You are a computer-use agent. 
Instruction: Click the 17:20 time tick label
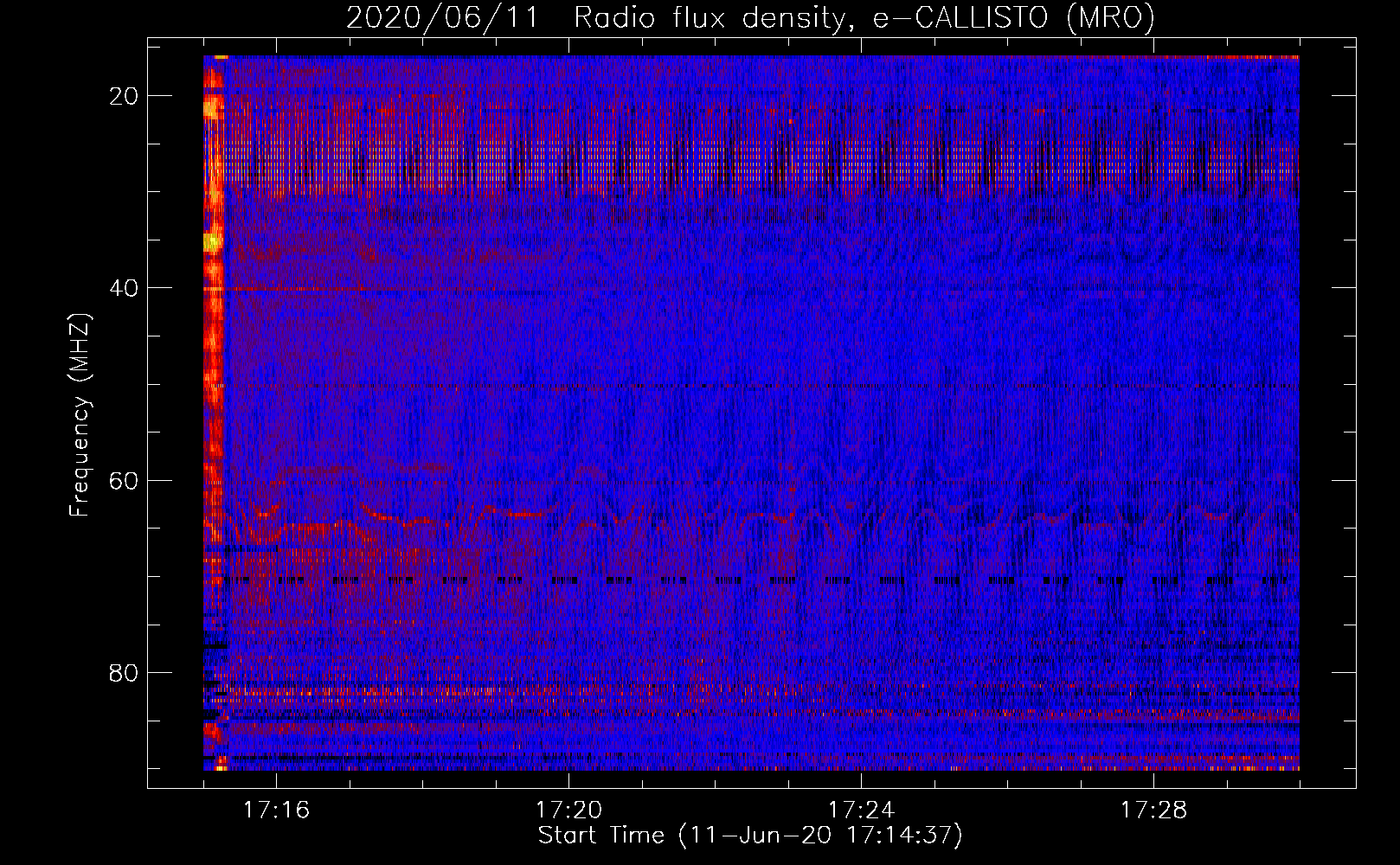tap(569, 810)
